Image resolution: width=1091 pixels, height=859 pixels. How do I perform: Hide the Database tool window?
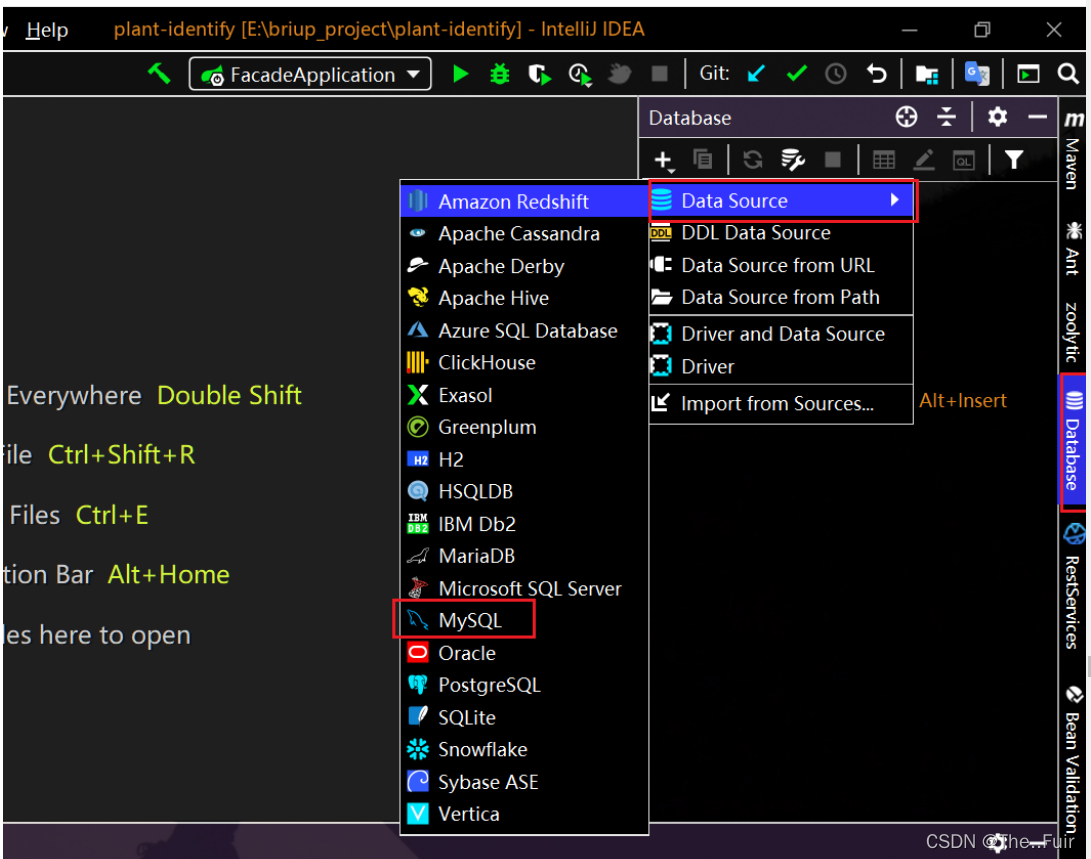coord(1037,117)
